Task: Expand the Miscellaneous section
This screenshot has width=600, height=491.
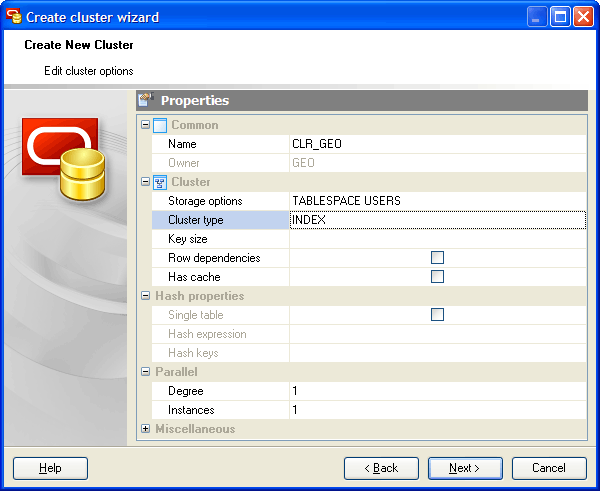Action: [146, 429]
